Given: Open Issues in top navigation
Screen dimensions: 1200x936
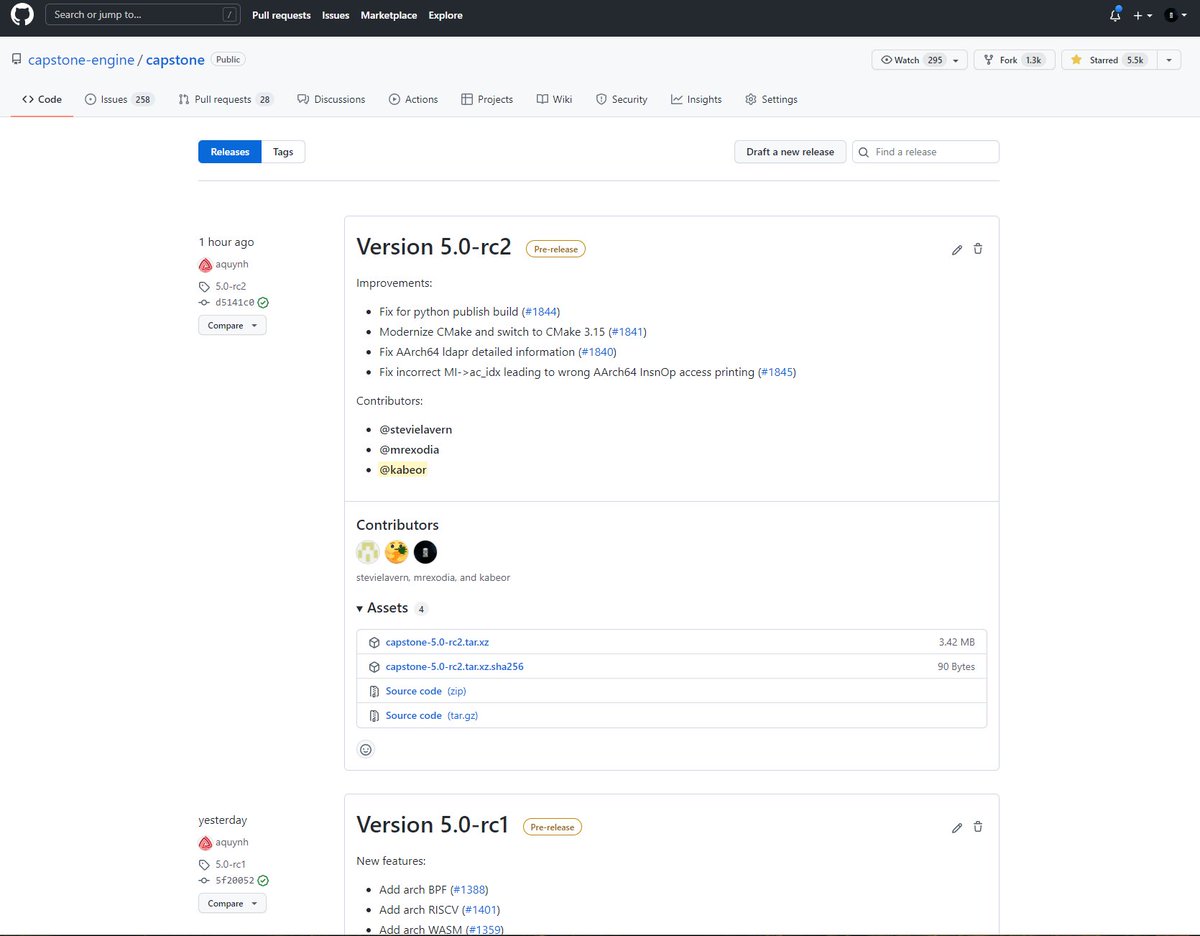Looking at the screenshot, I should (x=335, y=15).
